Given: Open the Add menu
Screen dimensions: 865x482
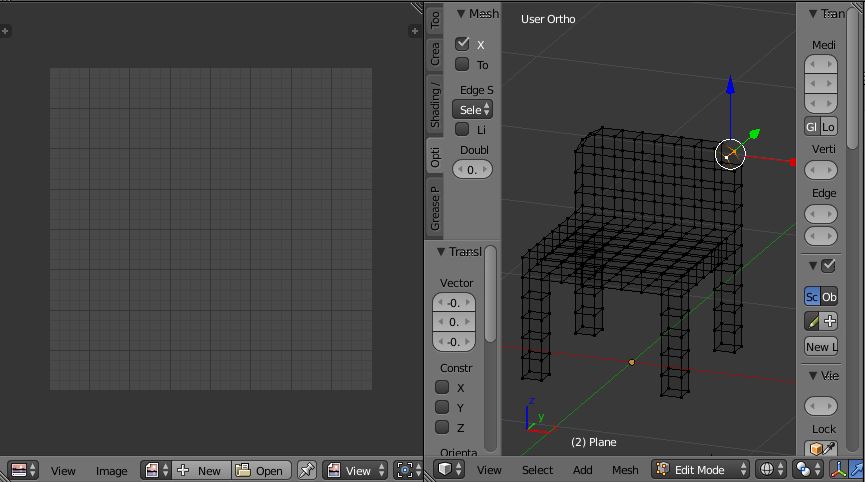Looking at the screenshot, I should (583, 469).
